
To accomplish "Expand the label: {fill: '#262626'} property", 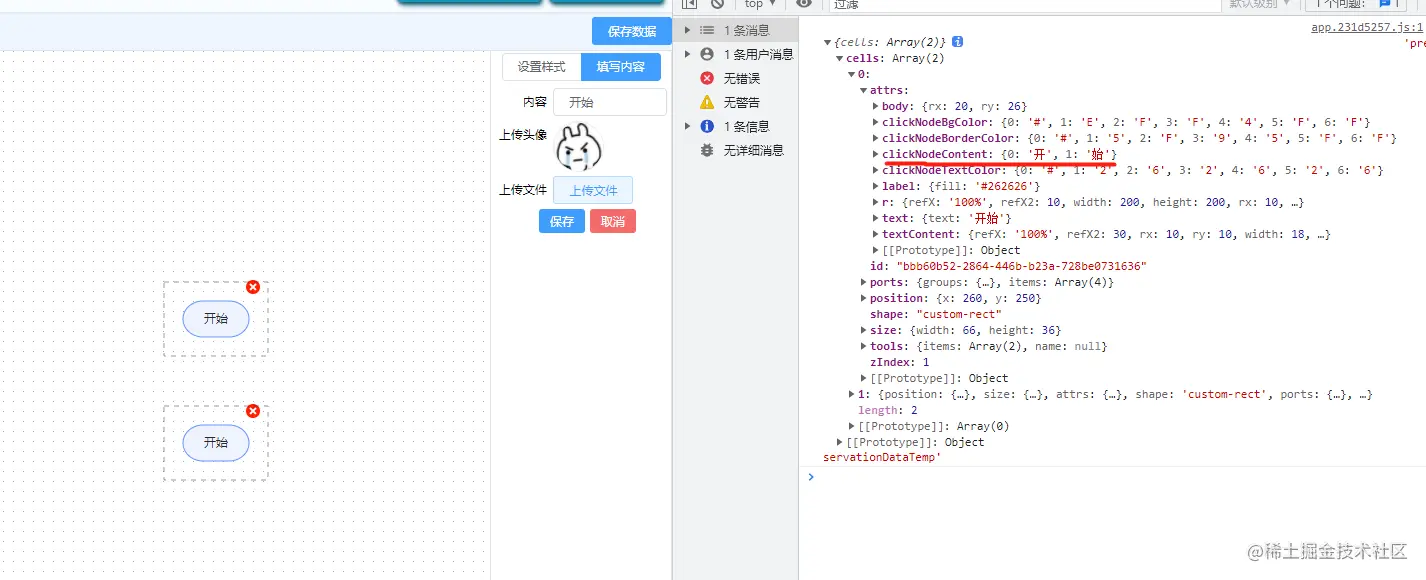I will pyautogui.click(x=875, y=186).
